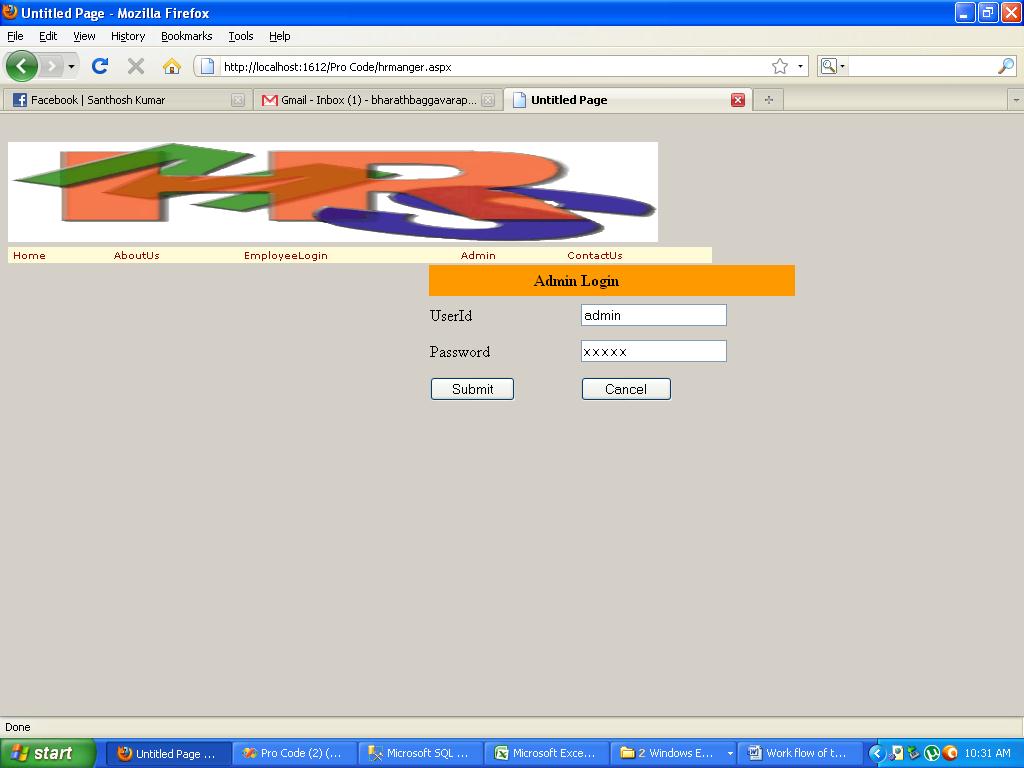The height and width of the screenshot is (768, 1024).
Task: Go to the Home page via house icon
Action: [x=172, y=66]
